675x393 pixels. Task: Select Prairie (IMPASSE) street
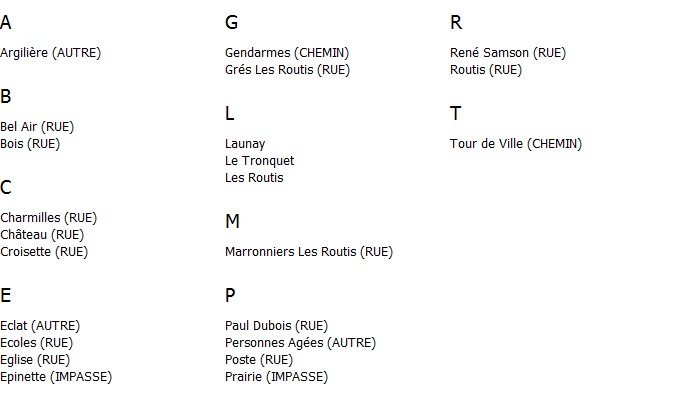(276, 377)
